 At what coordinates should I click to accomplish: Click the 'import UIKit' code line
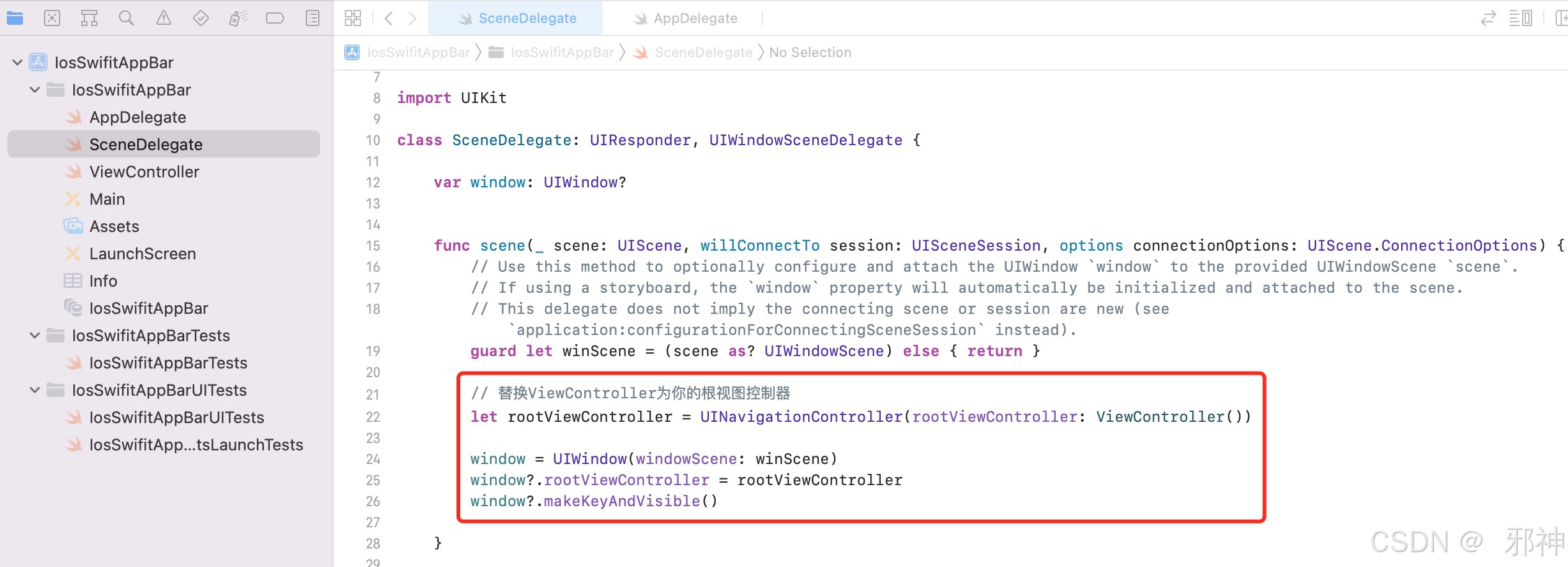452,98
